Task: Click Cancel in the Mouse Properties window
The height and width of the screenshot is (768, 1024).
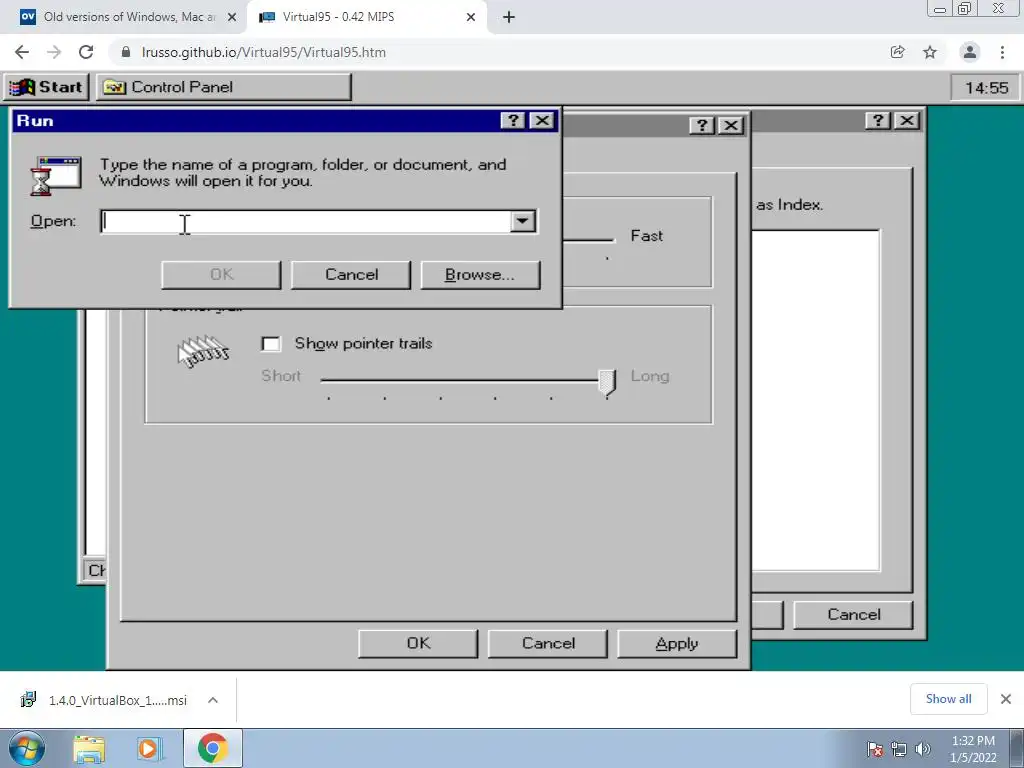Action: (548, 643)
